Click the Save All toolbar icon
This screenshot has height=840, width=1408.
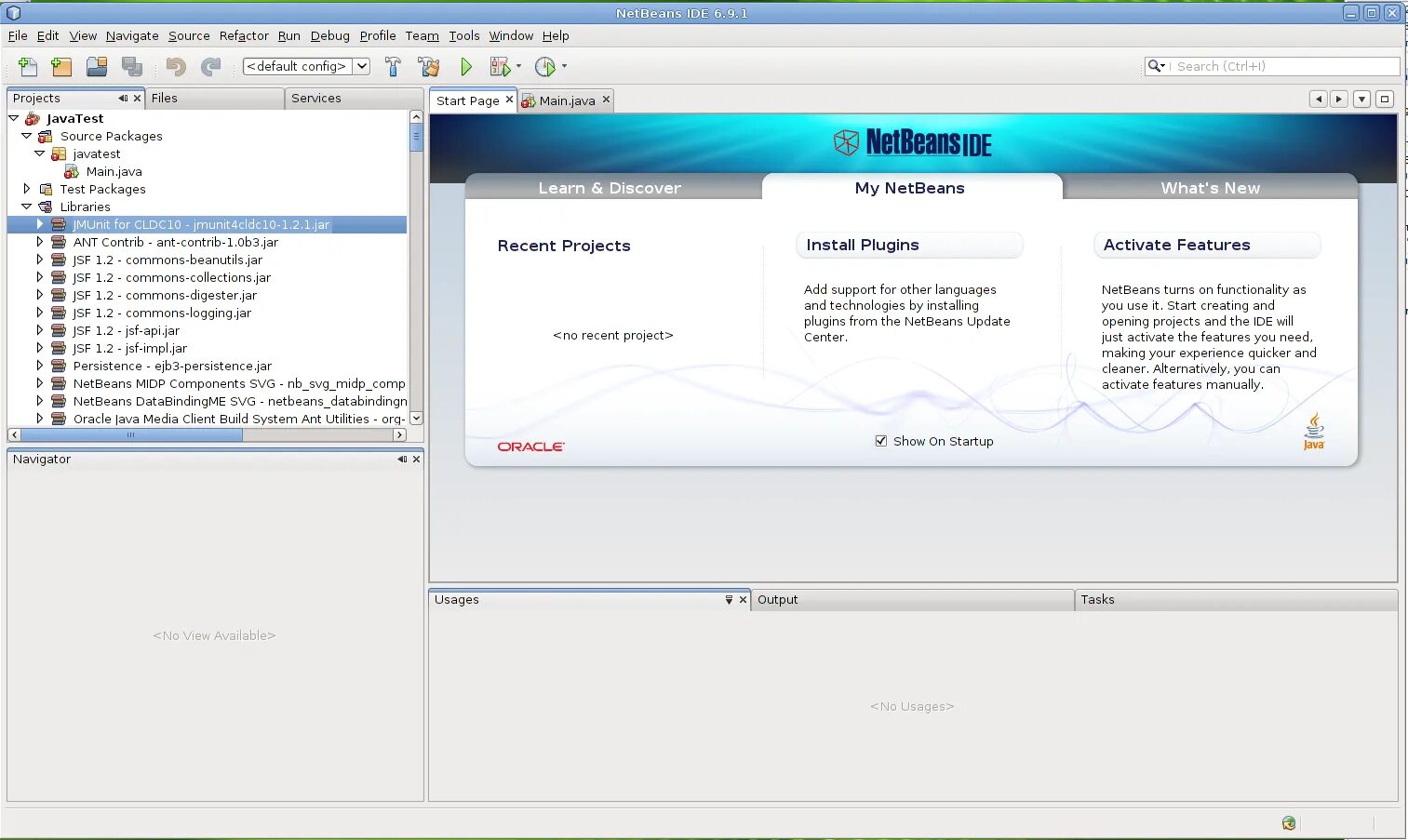click(x=132, y=66)
